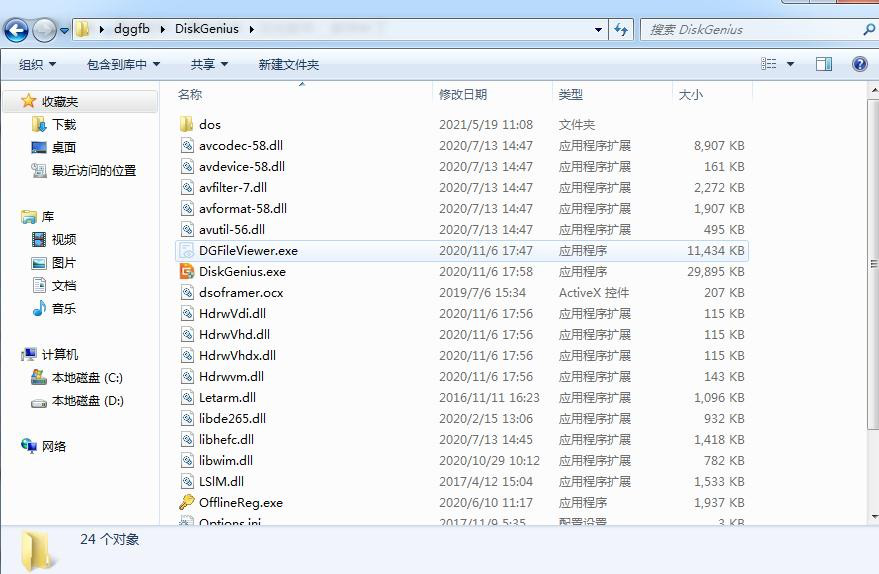
Task: Toggle the preview pane icon
Action: (824, 64)
